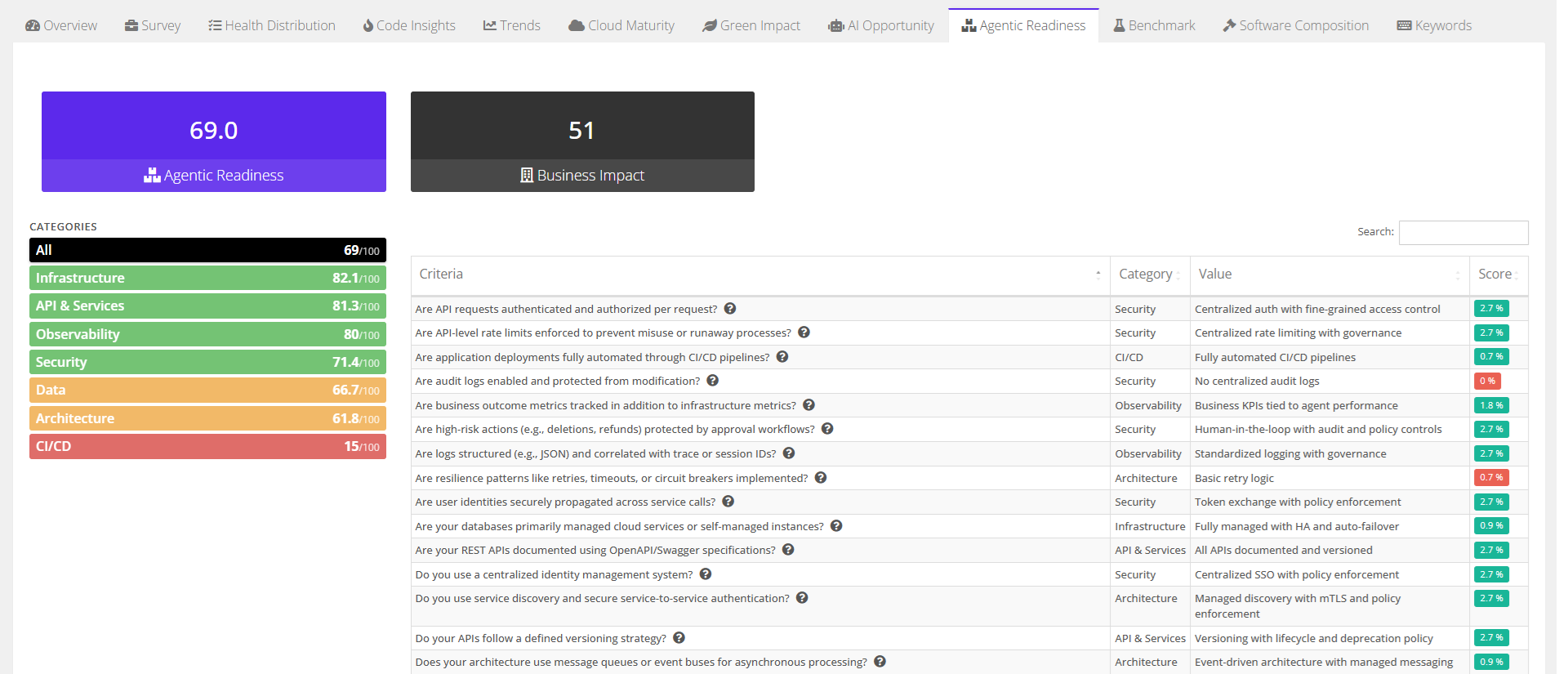Sort table by Criteria column

(760, 275)
